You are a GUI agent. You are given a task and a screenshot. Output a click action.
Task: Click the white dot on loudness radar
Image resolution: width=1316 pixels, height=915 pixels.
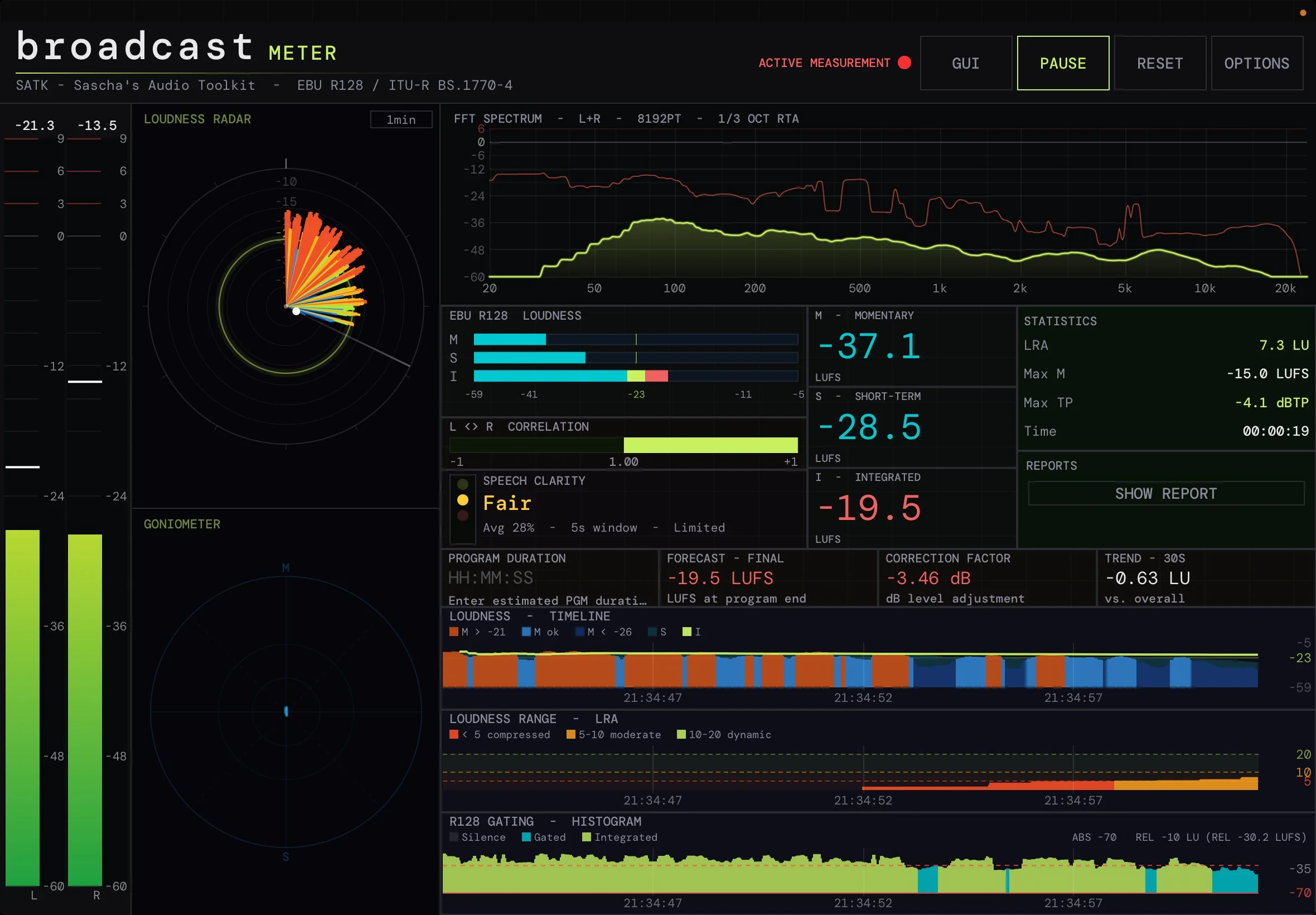(296, 311)
